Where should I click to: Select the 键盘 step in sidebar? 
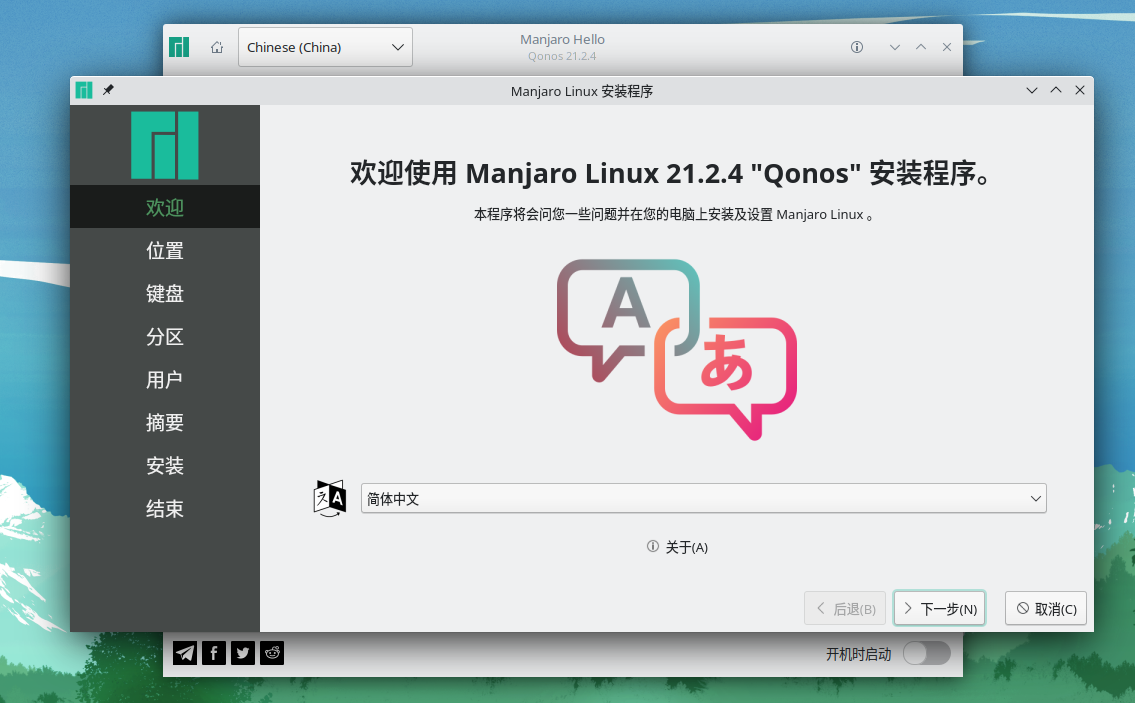(x=164, y=293)
